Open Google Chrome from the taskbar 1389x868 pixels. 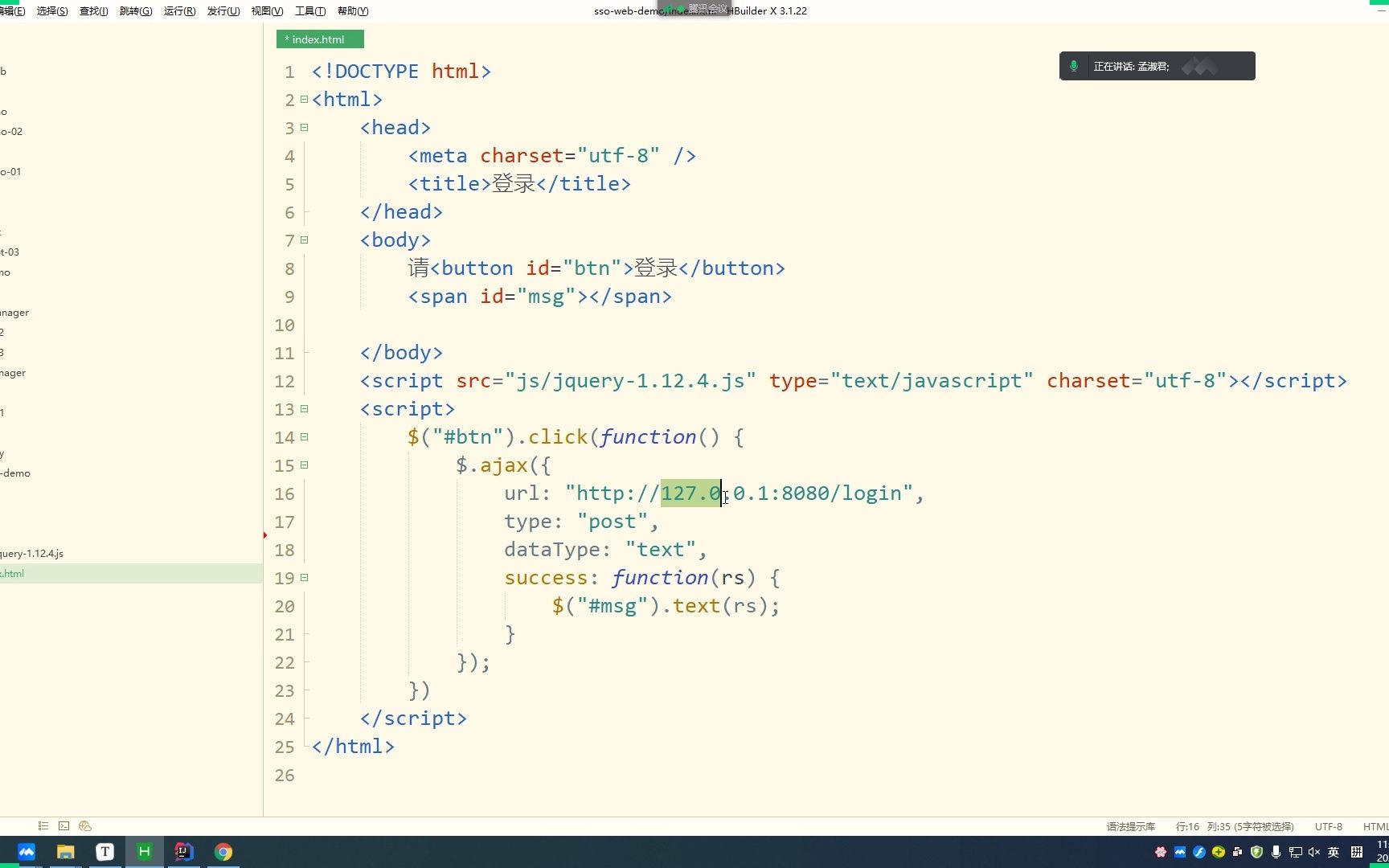point(223,852)
